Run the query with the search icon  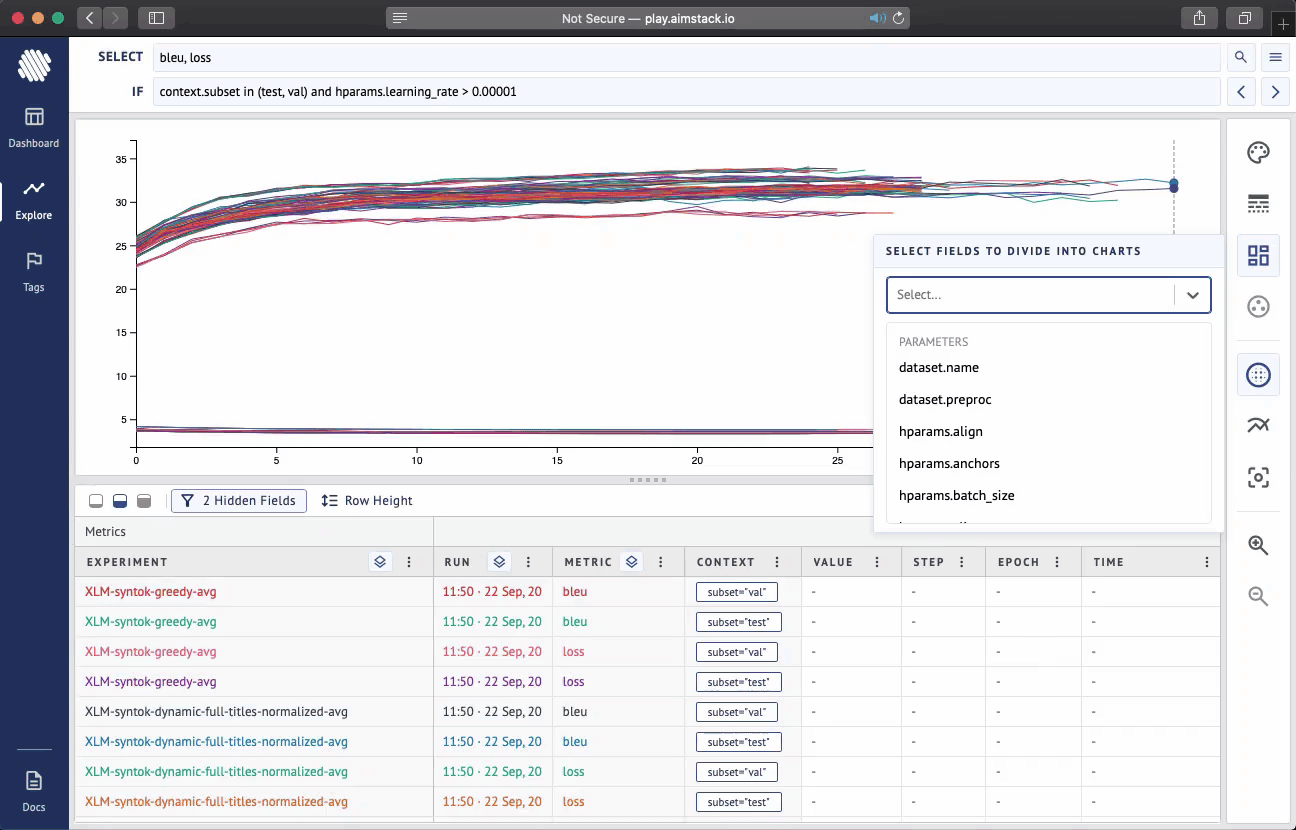tap(1241, 57)
